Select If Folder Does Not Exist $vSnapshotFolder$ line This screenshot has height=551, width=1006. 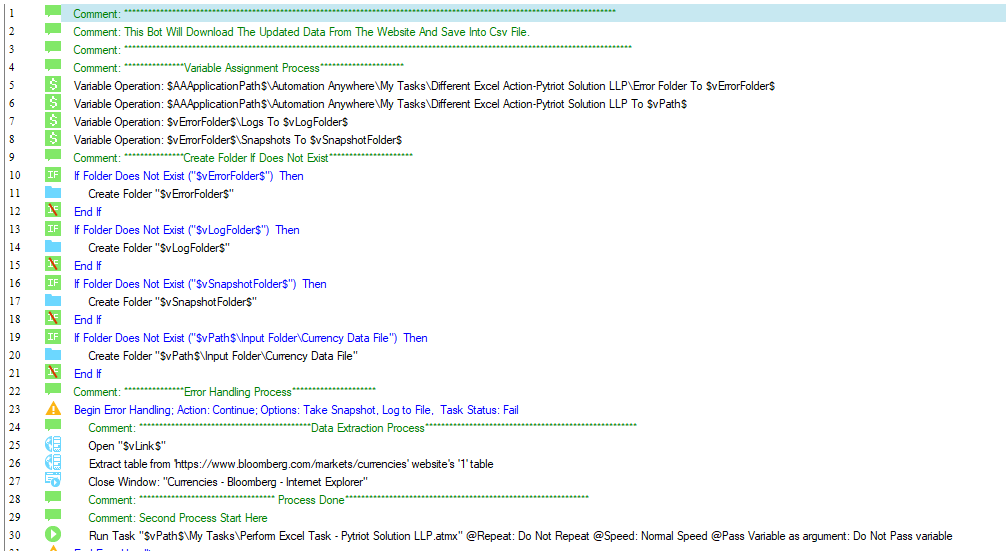pos(200,284)
